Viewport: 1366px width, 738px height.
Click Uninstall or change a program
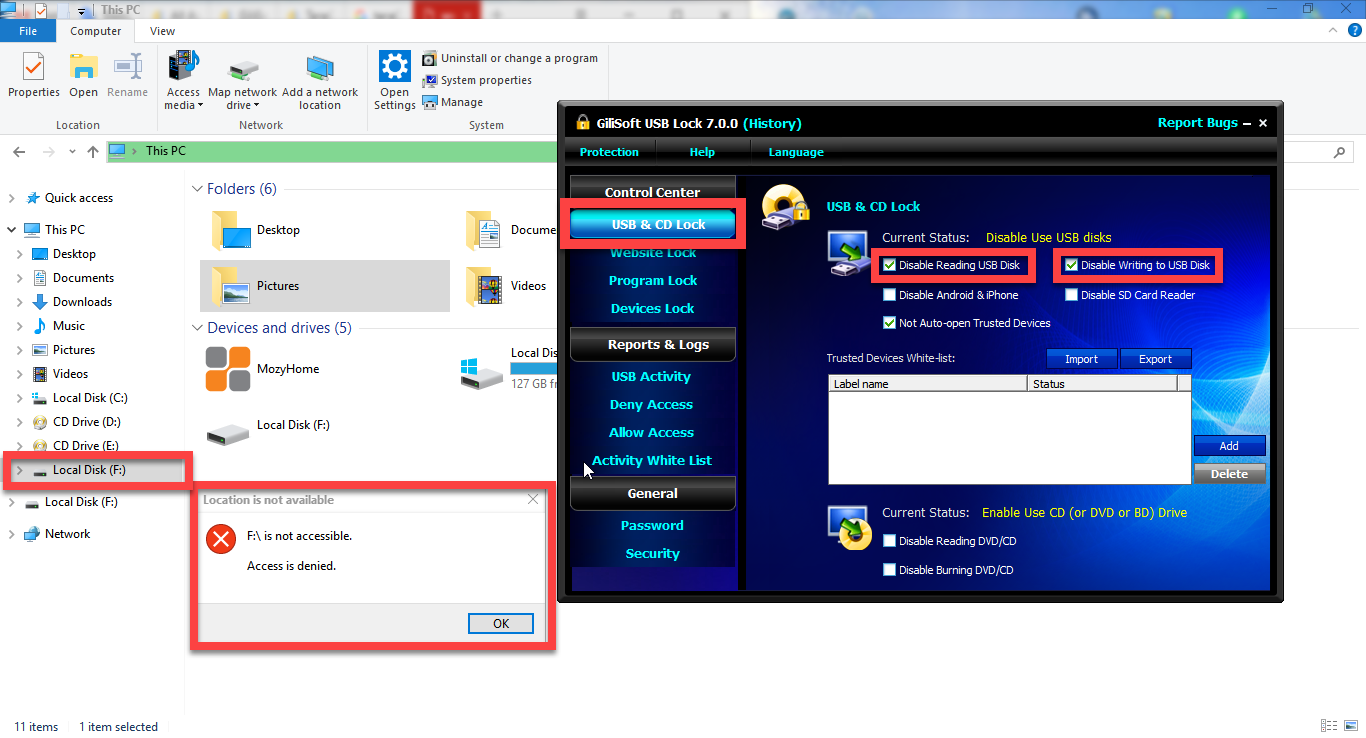pyautogui.click(x=510, y=58)
